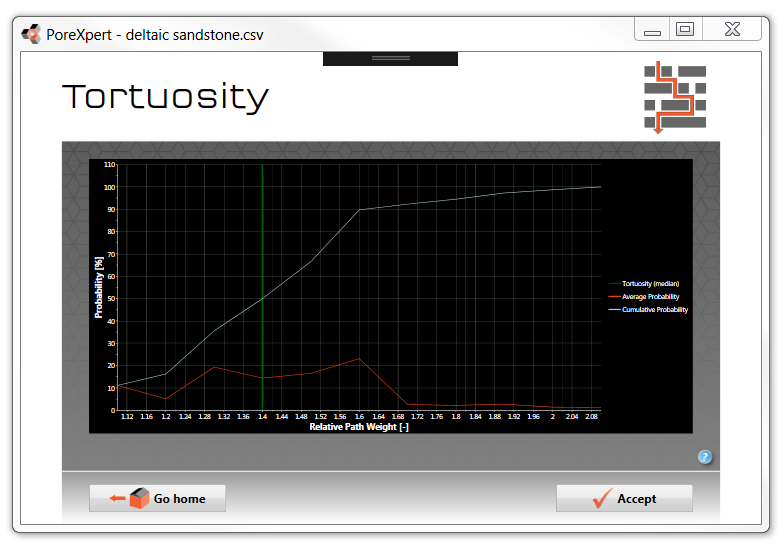The image size is (784, 545).
Task: Click the red curve peak at 1.6
Action: [x=359, y=358]
